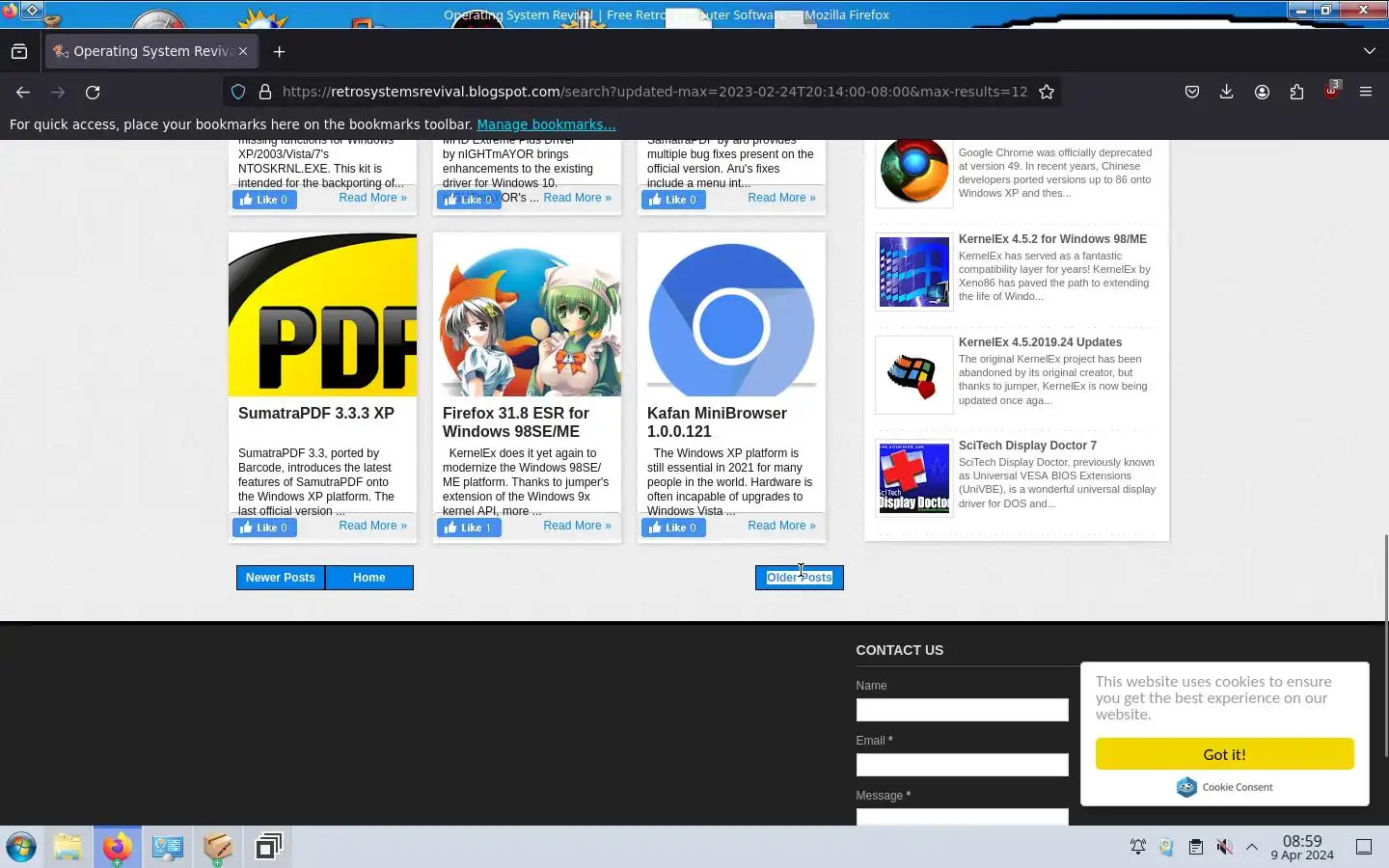The height and width of the screenshot is (868, 1389).
Task: Open Kafan MiniBrowser 1.0.0.121 title
Action: [x=717, y=422]
